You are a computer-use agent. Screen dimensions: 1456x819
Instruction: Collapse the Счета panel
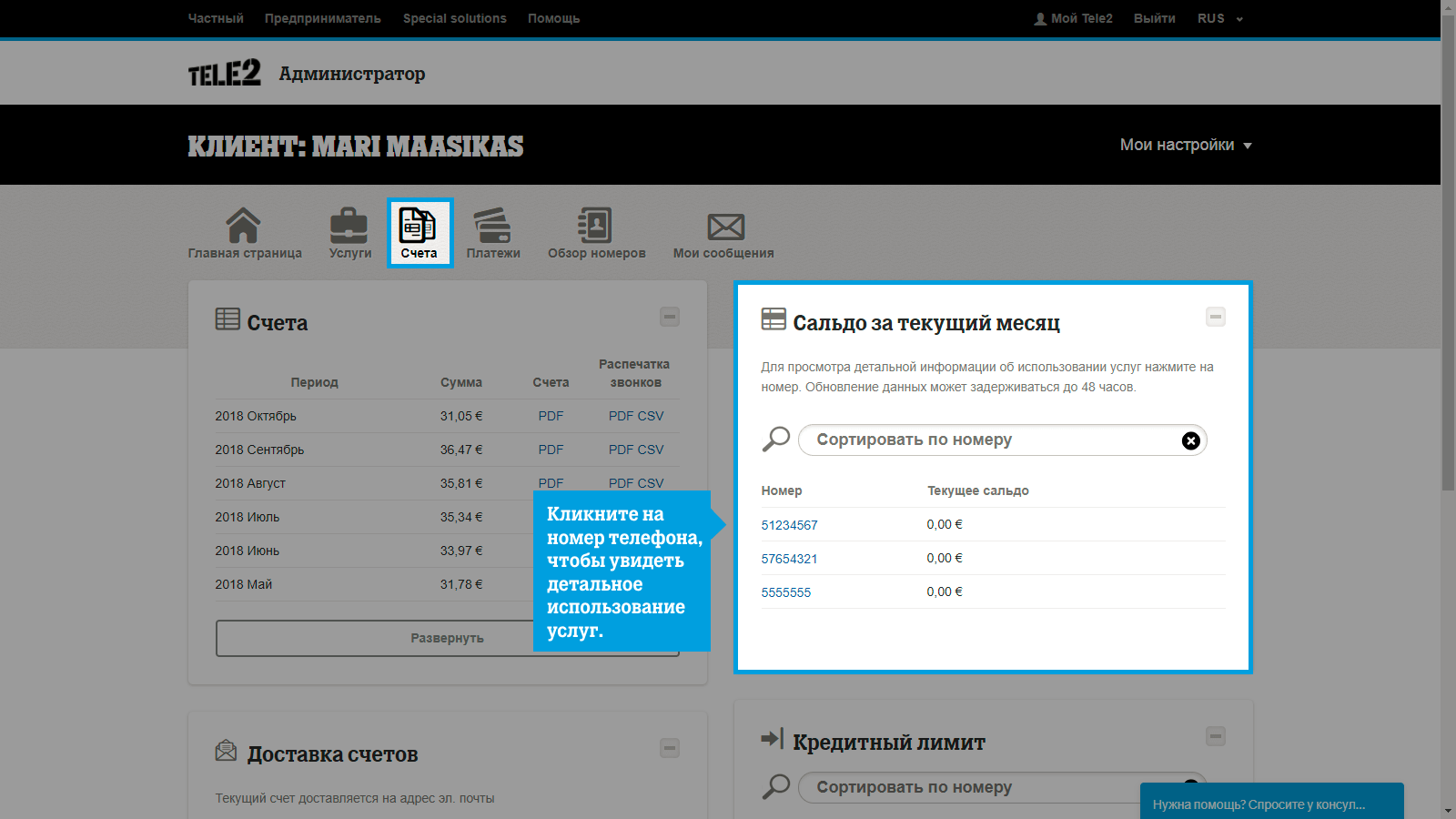pyautogui.click(x=670, y=317)
